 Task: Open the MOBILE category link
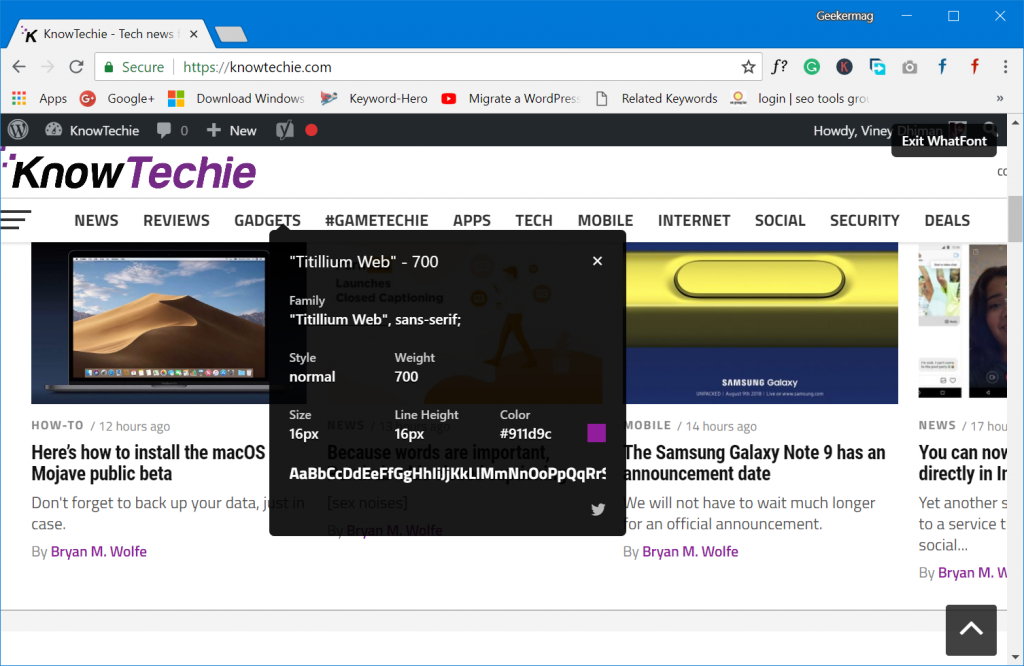pos(648,425)
